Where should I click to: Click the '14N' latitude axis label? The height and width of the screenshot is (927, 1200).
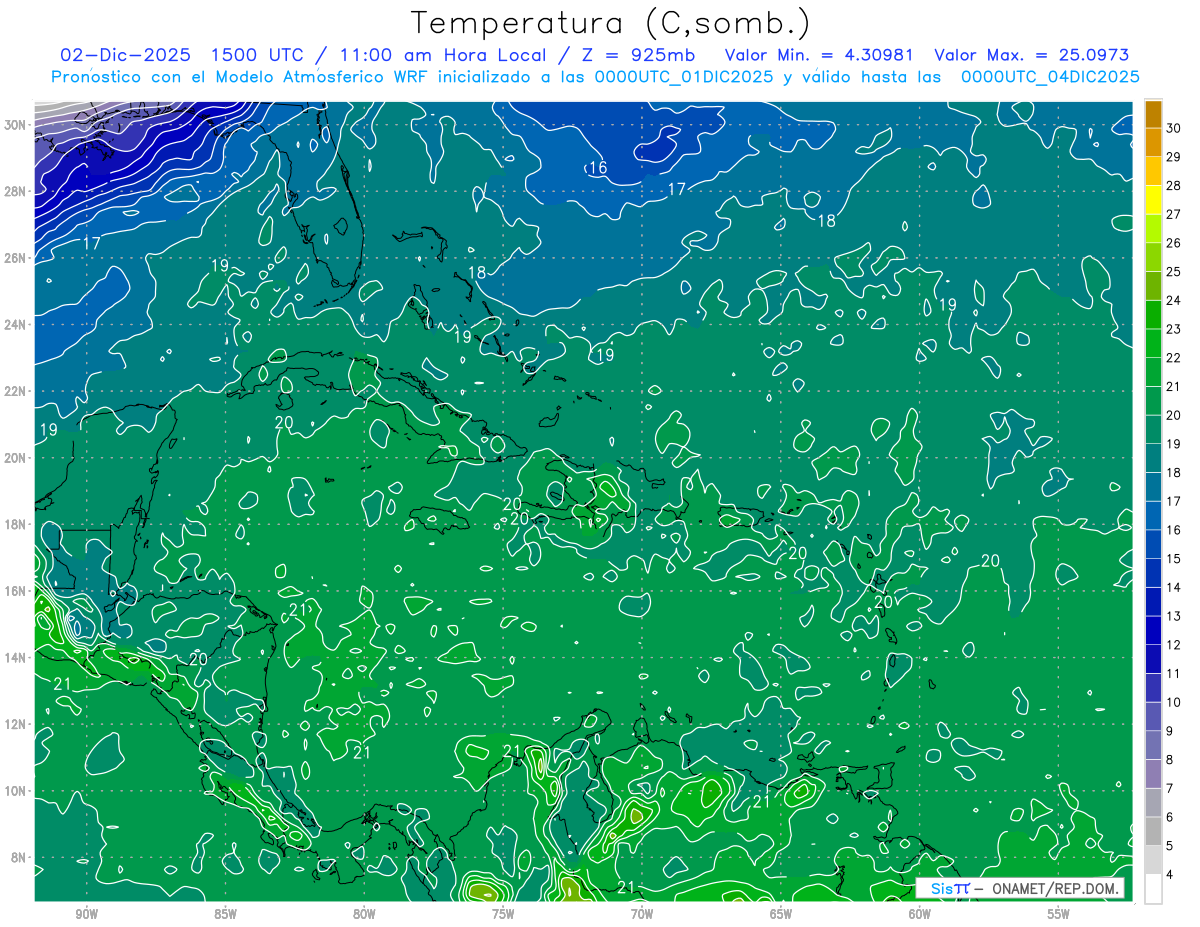click(16, 657)
